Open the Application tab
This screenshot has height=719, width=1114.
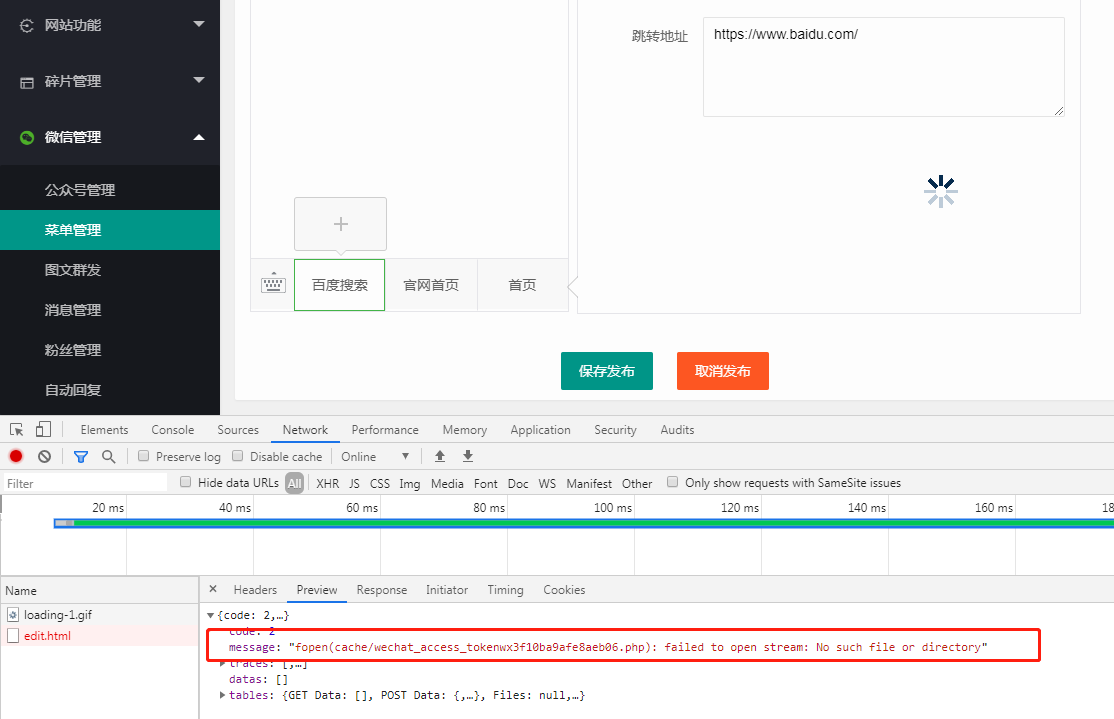point(541,430)
